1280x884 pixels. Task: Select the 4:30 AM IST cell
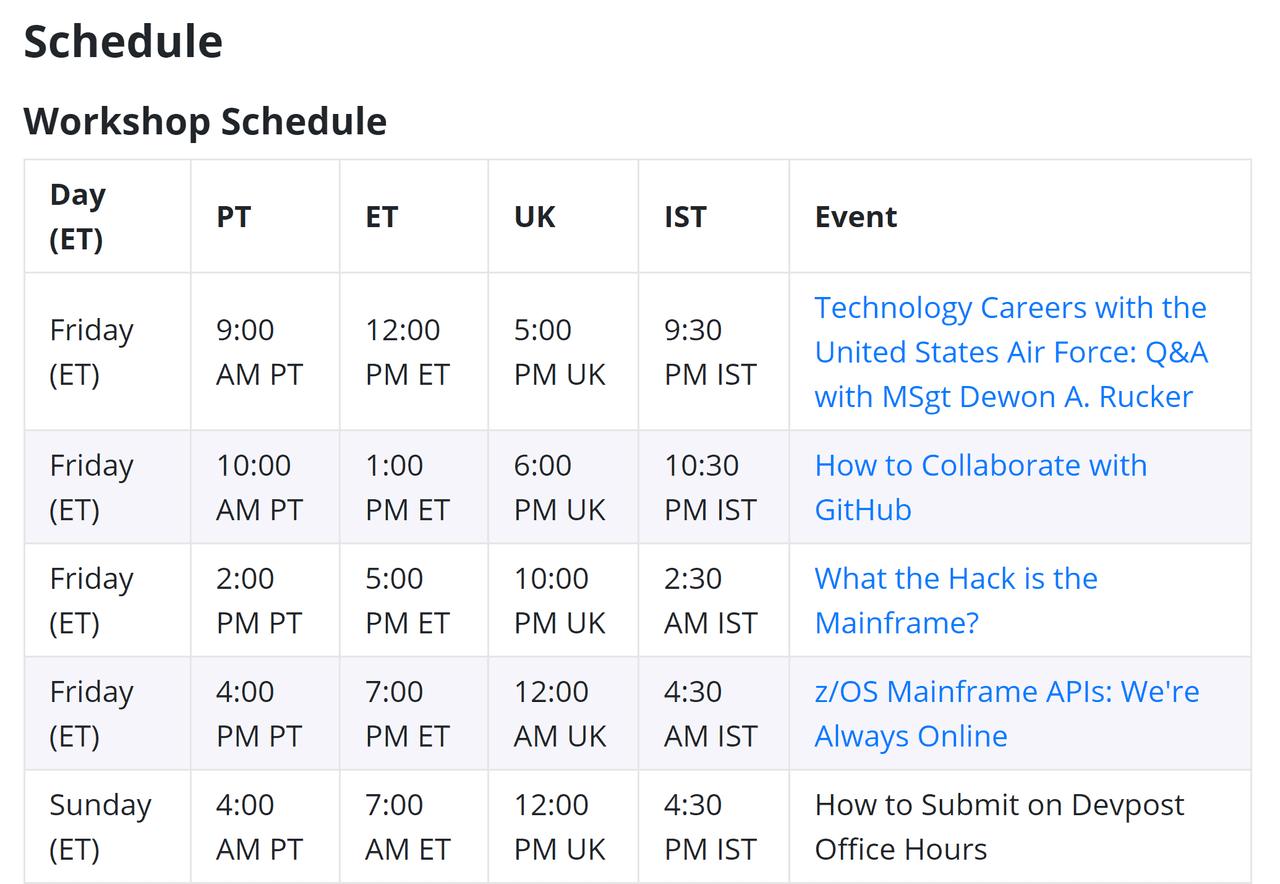pos(714,713)
